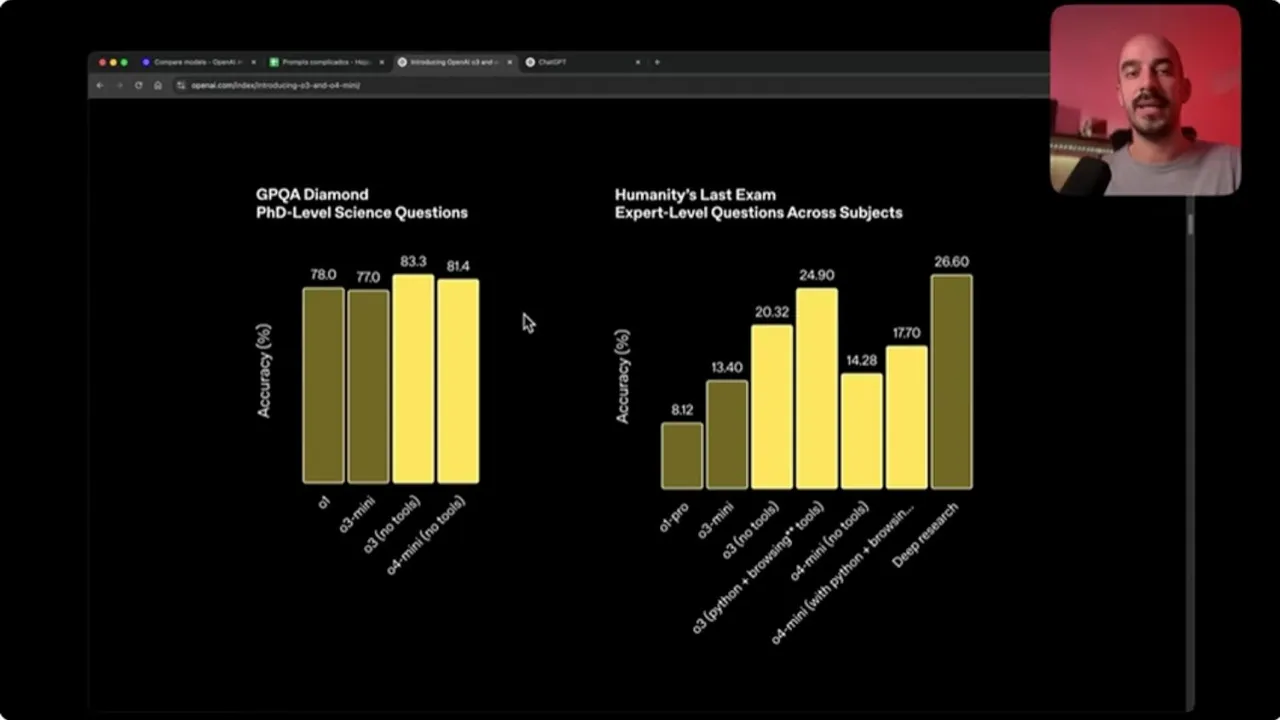Image resolution: width=1280 pixels, height=720 pixels.
Task: Close the Compare models tab
Action: (x=253, y=62)
